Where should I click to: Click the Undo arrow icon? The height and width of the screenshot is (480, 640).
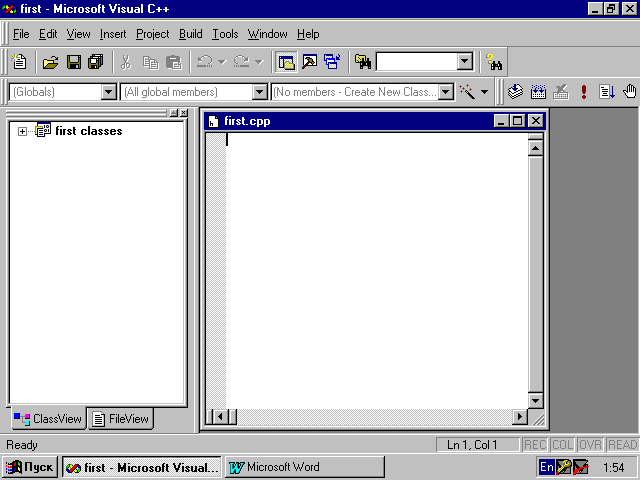click(x=204, y=62)
